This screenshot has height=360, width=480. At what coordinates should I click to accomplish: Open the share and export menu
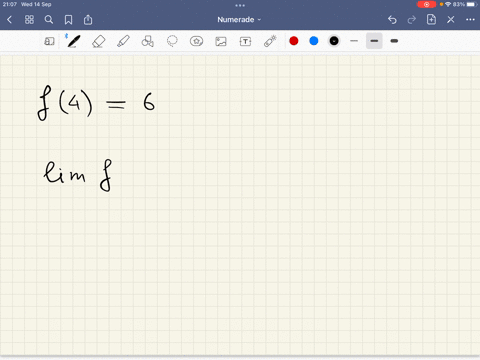tap(88, 20)
